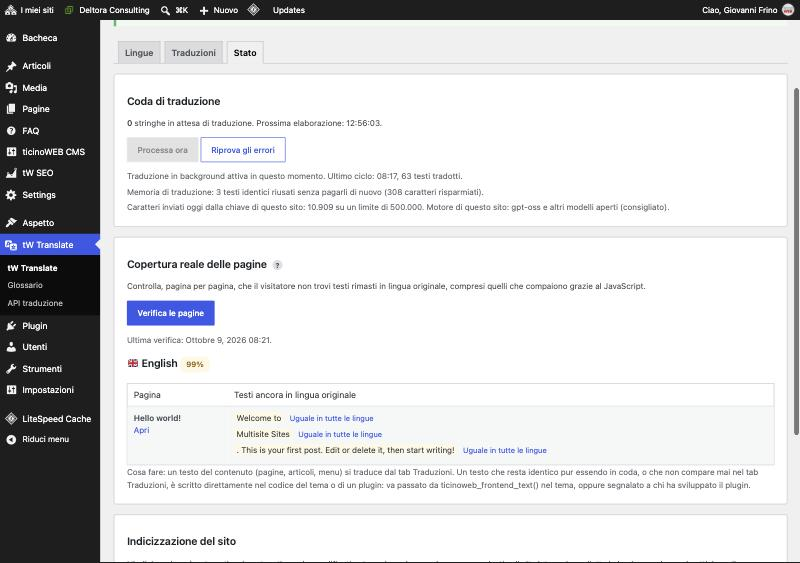Click the 'Caratteri inviati oggi' usage line
Screen dimensions: 800x563
(398, 207)
